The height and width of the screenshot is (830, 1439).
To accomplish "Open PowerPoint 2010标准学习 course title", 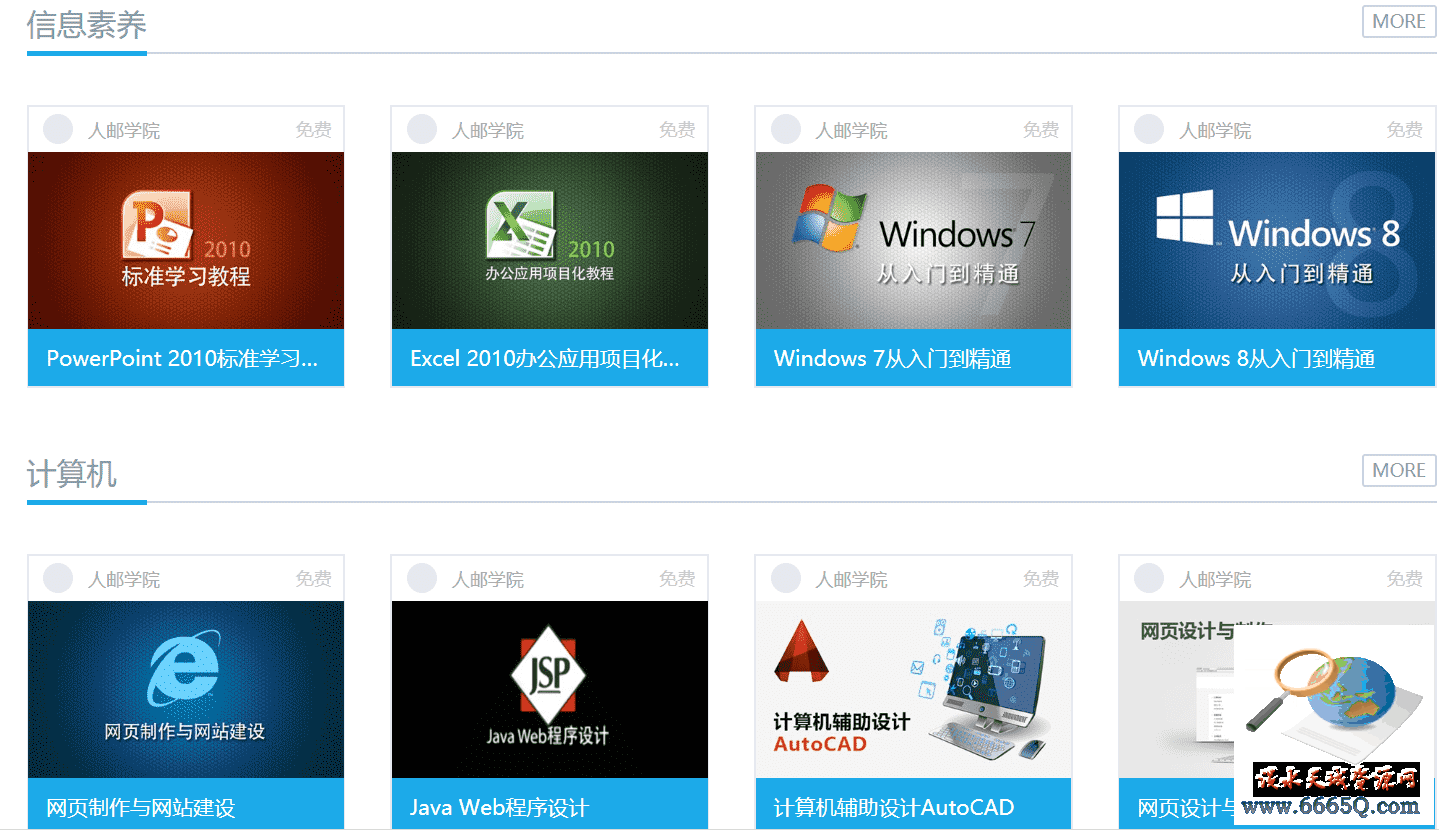I will pyautogui.click(x=182, y=358).
